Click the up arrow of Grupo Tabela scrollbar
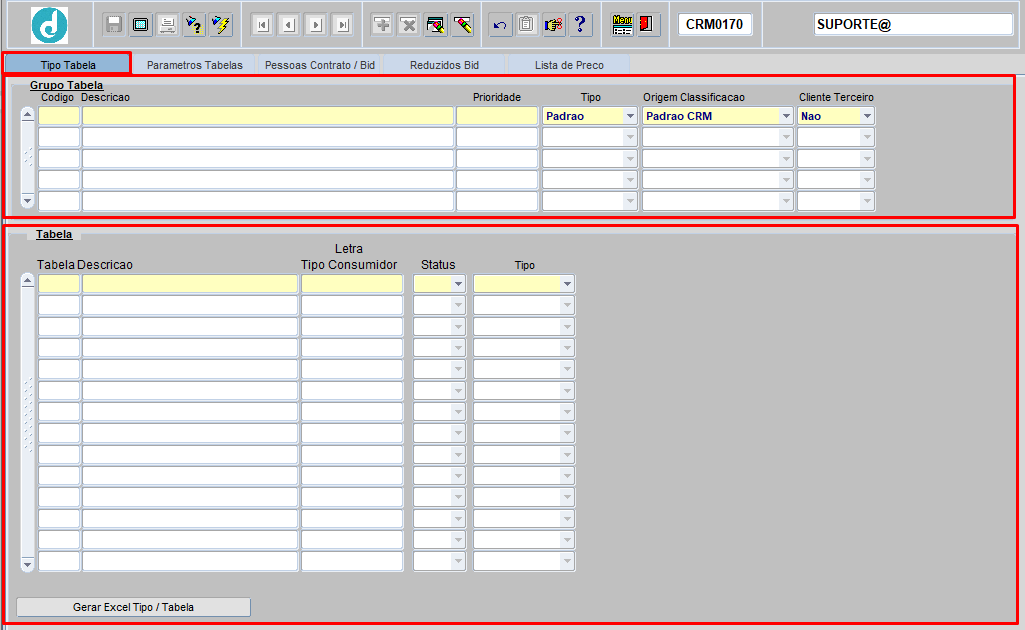The height and width of the screenshot is (630, 1025). (27, 114)
